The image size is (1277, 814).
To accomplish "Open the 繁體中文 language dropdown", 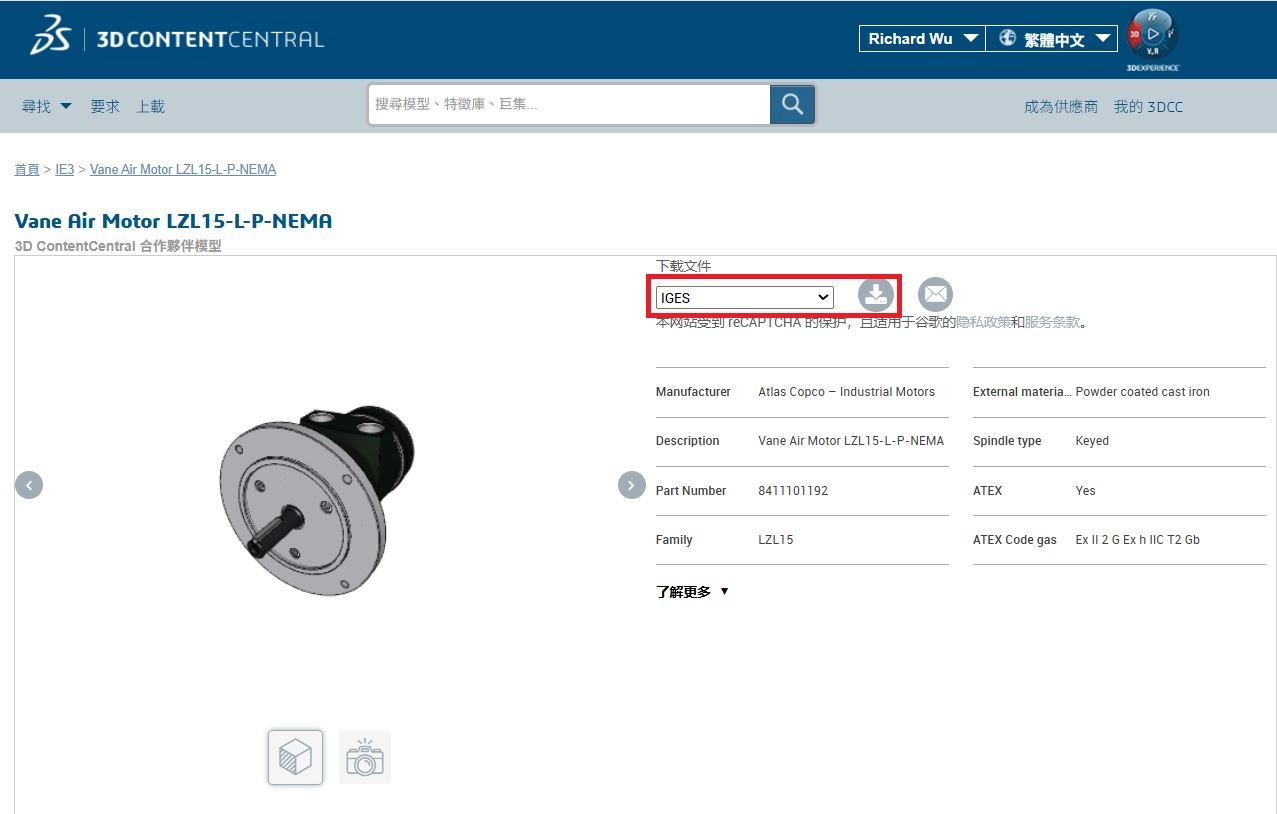I will click(x=1052, y=39).
